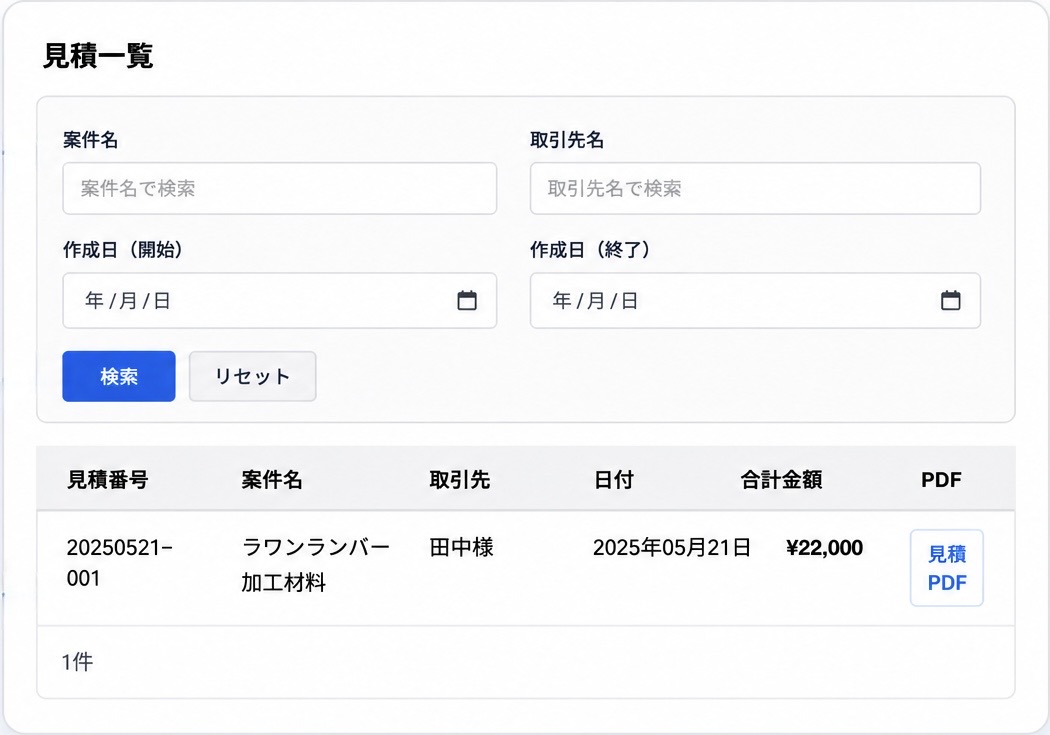Click the 合計金額 column header

[x=781, y=480]
